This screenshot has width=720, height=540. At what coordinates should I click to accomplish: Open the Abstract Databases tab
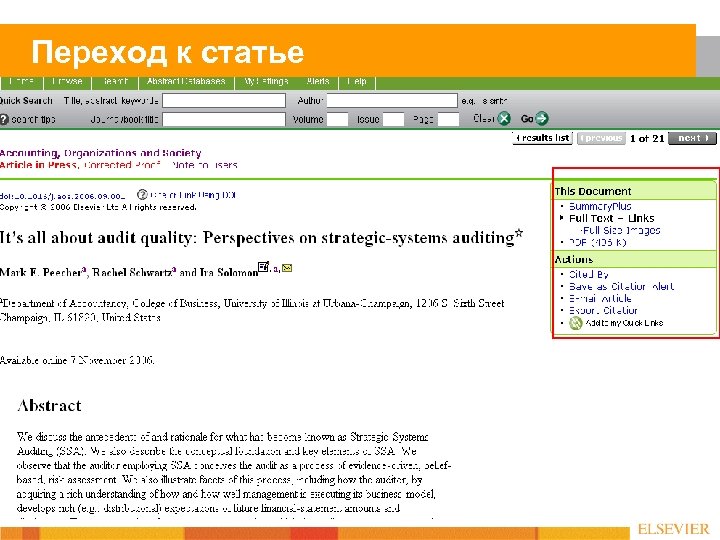coord(186,82)
